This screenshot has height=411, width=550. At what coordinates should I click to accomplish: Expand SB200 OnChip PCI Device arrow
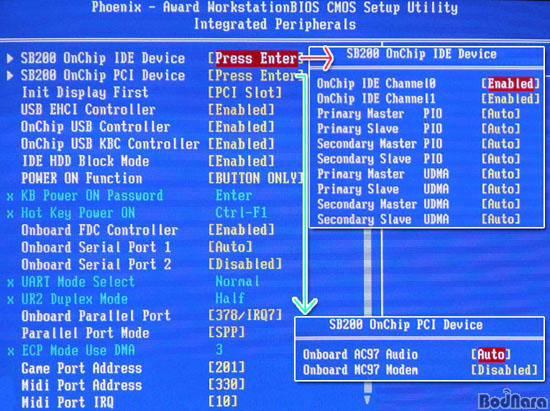coord(10,75)
